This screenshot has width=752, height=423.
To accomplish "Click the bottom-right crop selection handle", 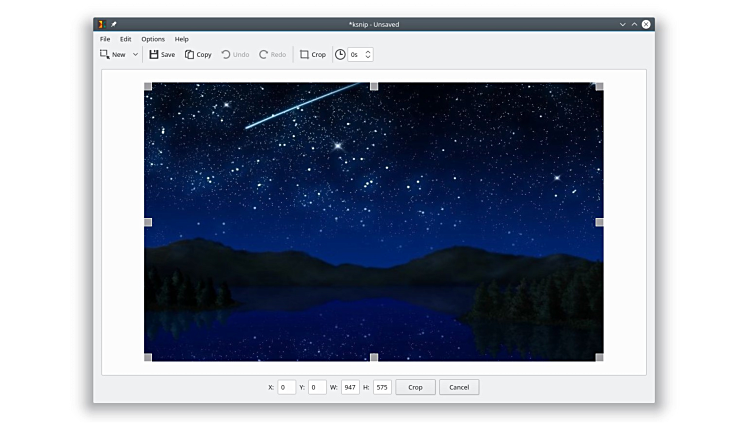I will (599, 357).
